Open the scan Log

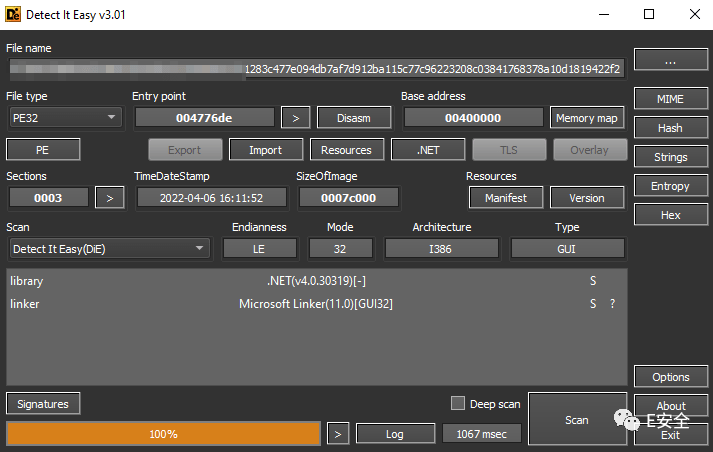coord(395,434)
